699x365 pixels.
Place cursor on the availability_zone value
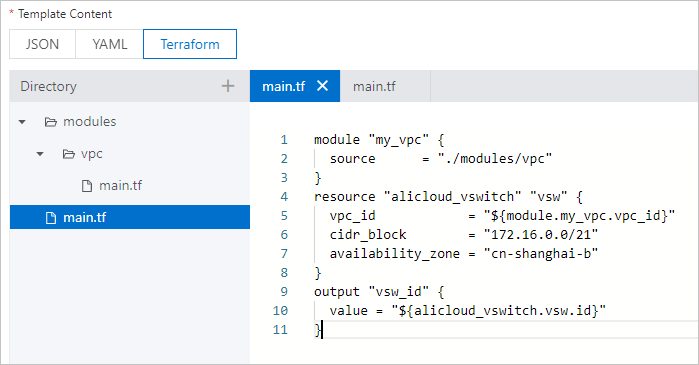pos(541,254)
